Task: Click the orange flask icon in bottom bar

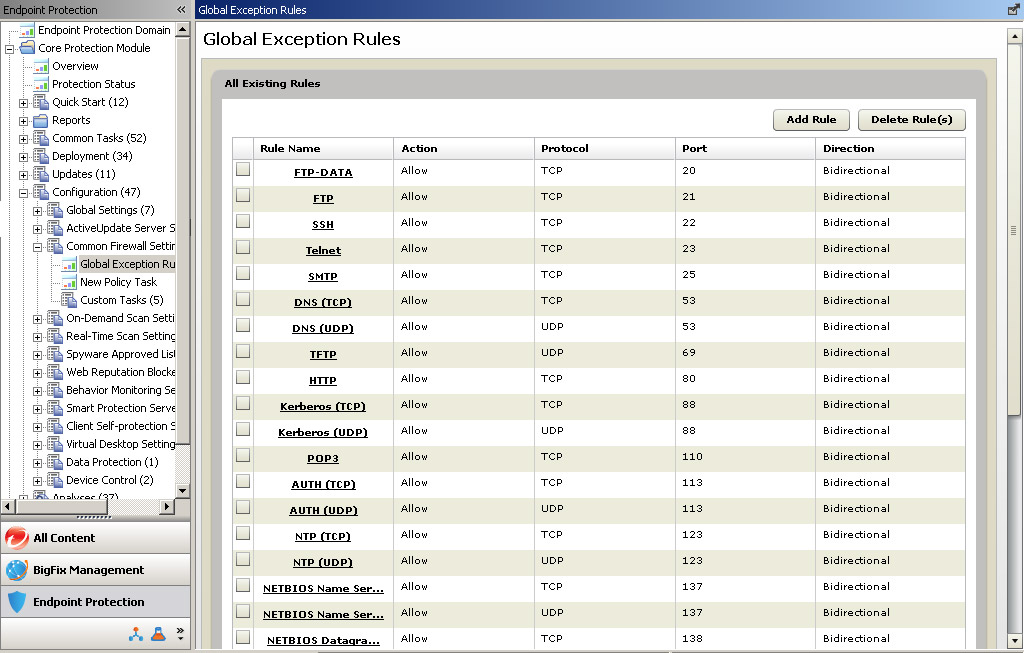Action: click(x=158, y=634)
